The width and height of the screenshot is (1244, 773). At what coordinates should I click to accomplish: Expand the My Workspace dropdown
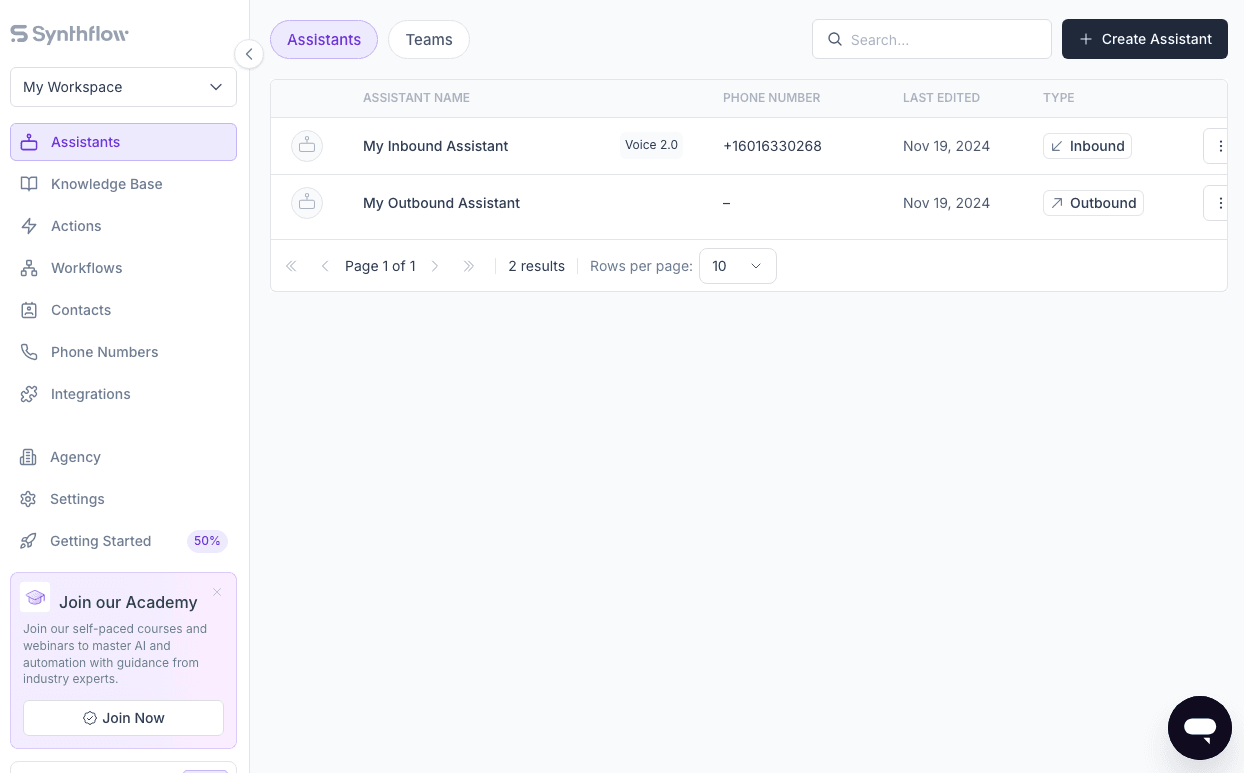(123, 87)
